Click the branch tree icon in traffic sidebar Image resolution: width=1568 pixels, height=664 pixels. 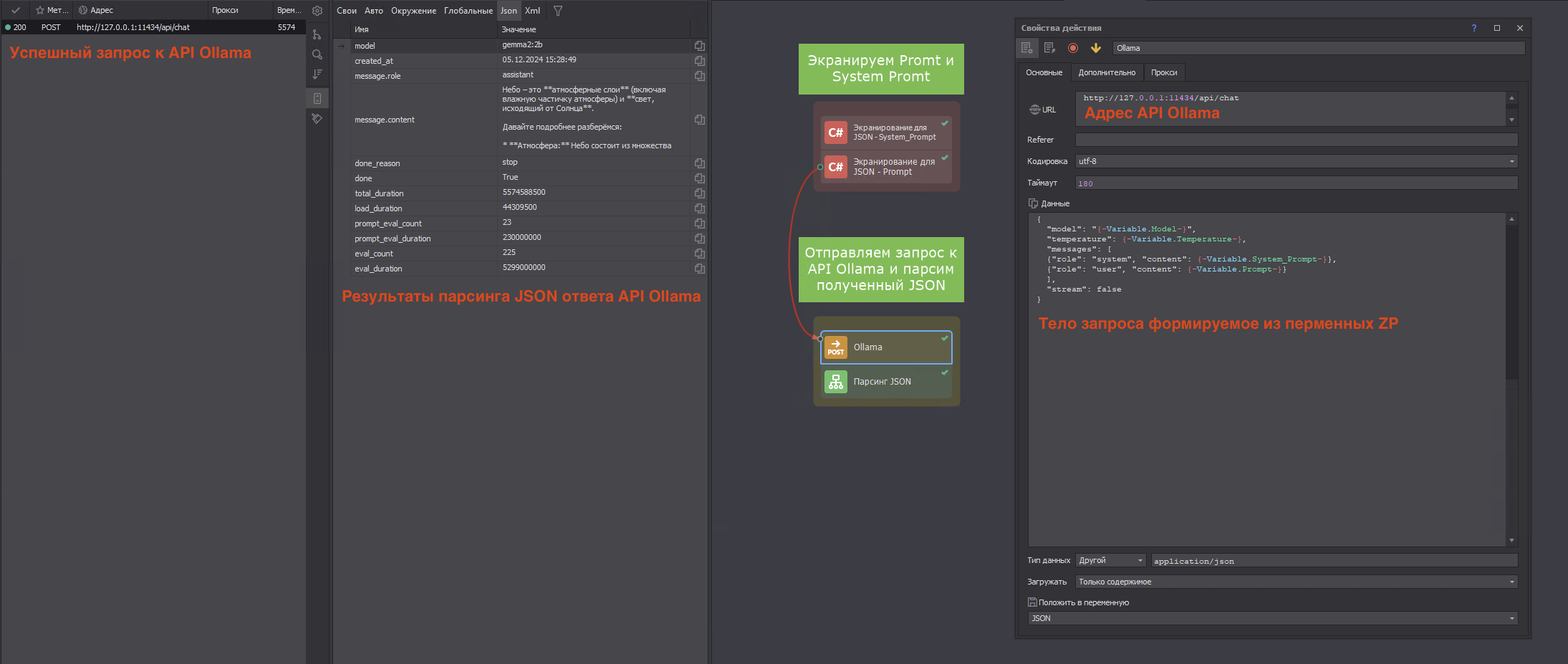[x=317, y=34]
